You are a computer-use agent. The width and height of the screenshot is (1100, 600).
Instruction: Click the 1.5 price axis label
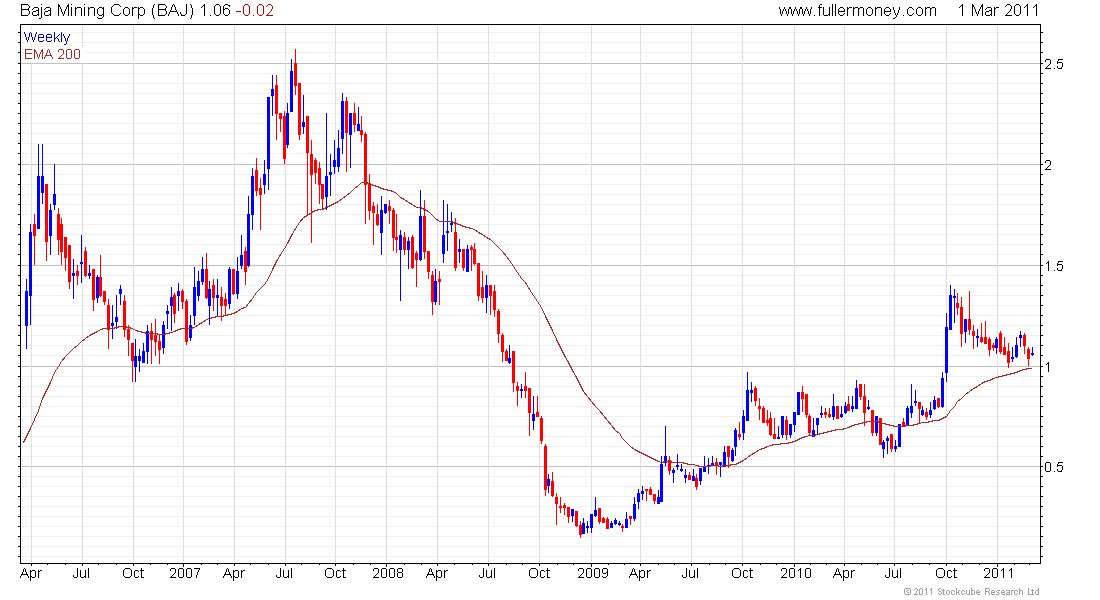pos(1053,266)
